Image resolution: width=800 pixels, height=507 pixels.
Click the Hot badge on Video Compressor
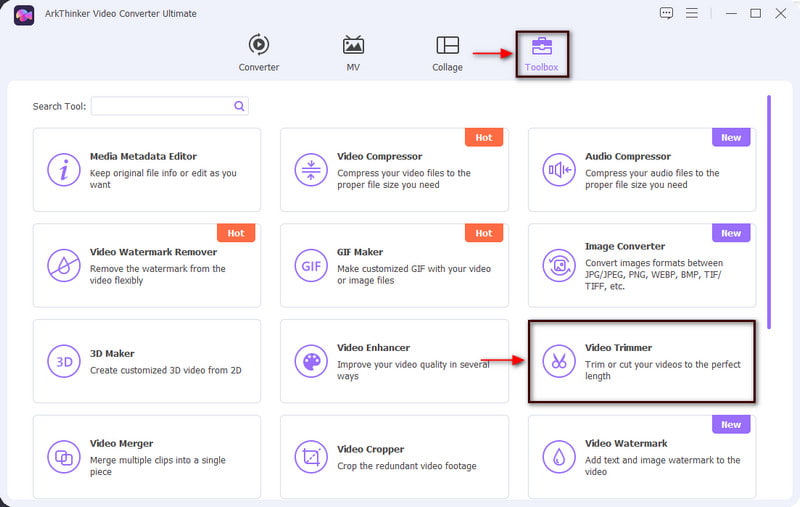(484, 137)
